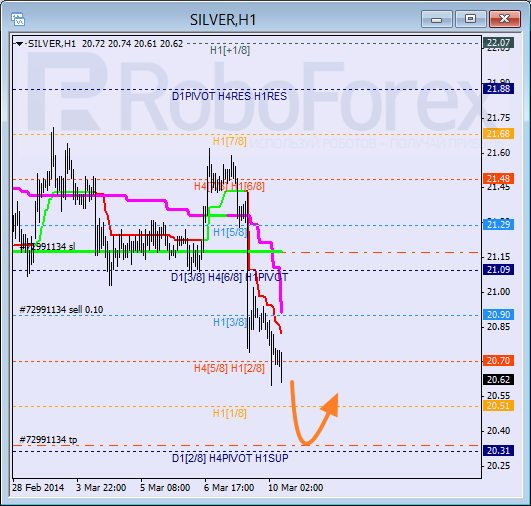The image size is (531, 506).
Task: Minimize the SILVER,H1 chart window
Action: click(x=437, y=19)
